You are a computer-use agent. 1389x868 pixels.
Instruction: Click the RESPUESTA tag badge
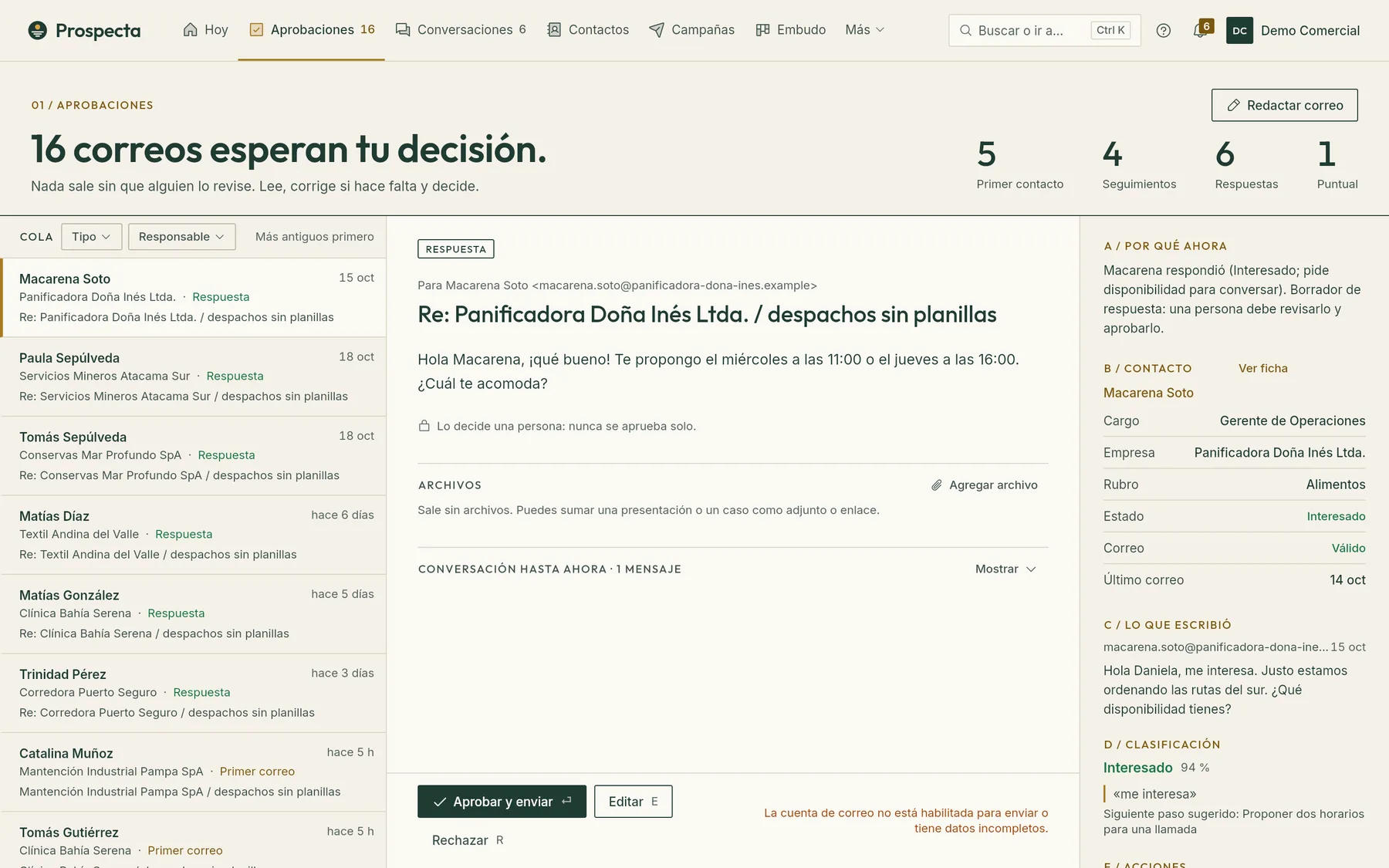[455, 249]
